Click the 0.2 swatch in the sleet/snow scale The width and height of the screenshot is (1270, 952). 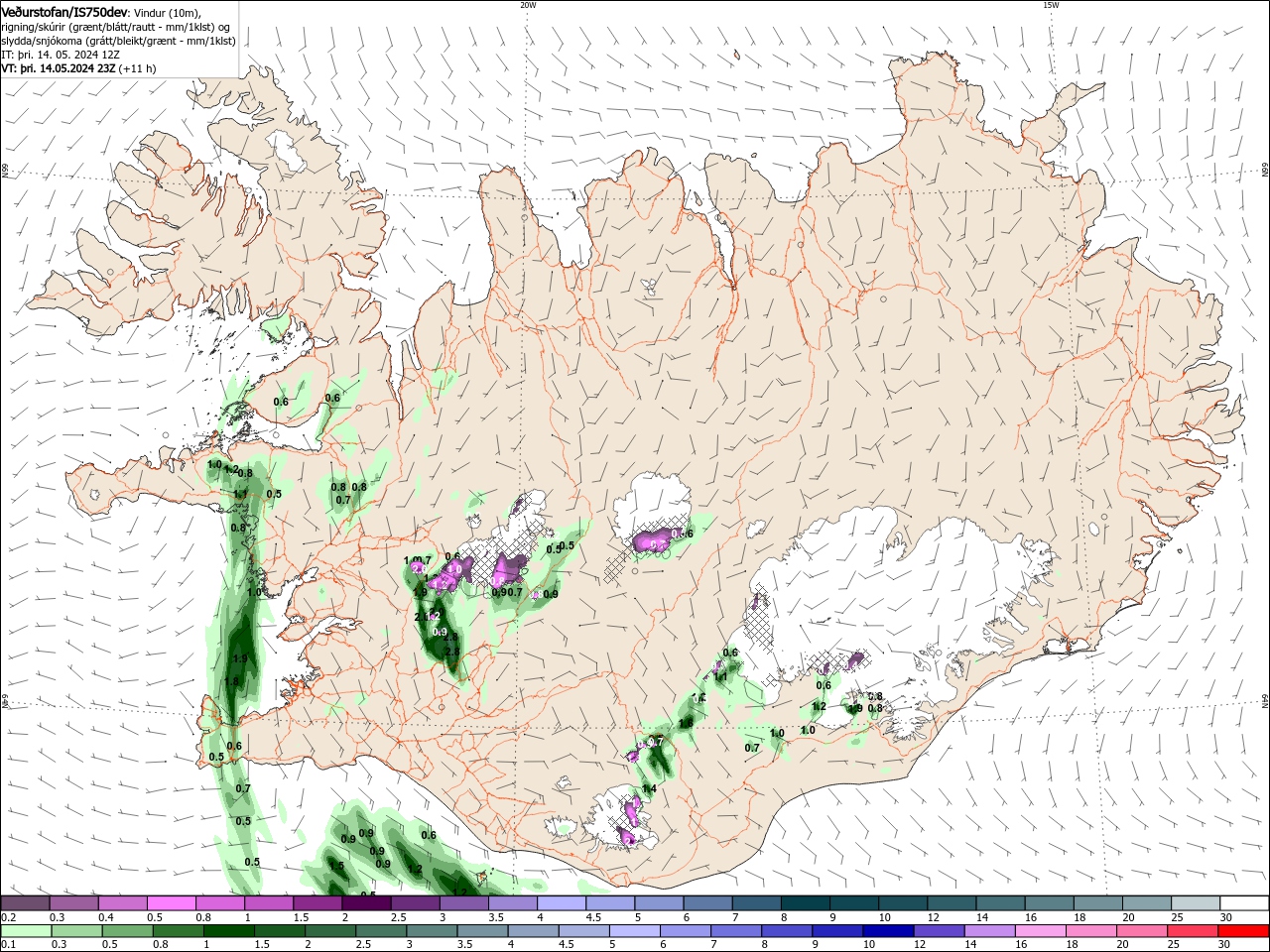click(x=25, y=903)
